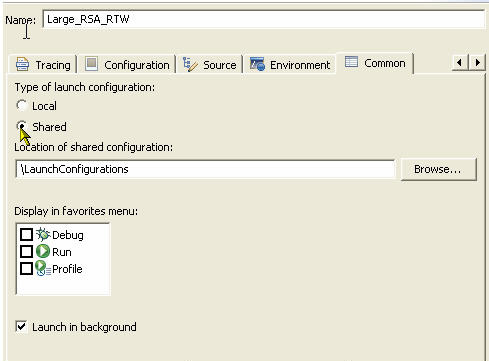Click the 'Local' label text
This screenshot has height=361, width=489.
coord(44,106)
